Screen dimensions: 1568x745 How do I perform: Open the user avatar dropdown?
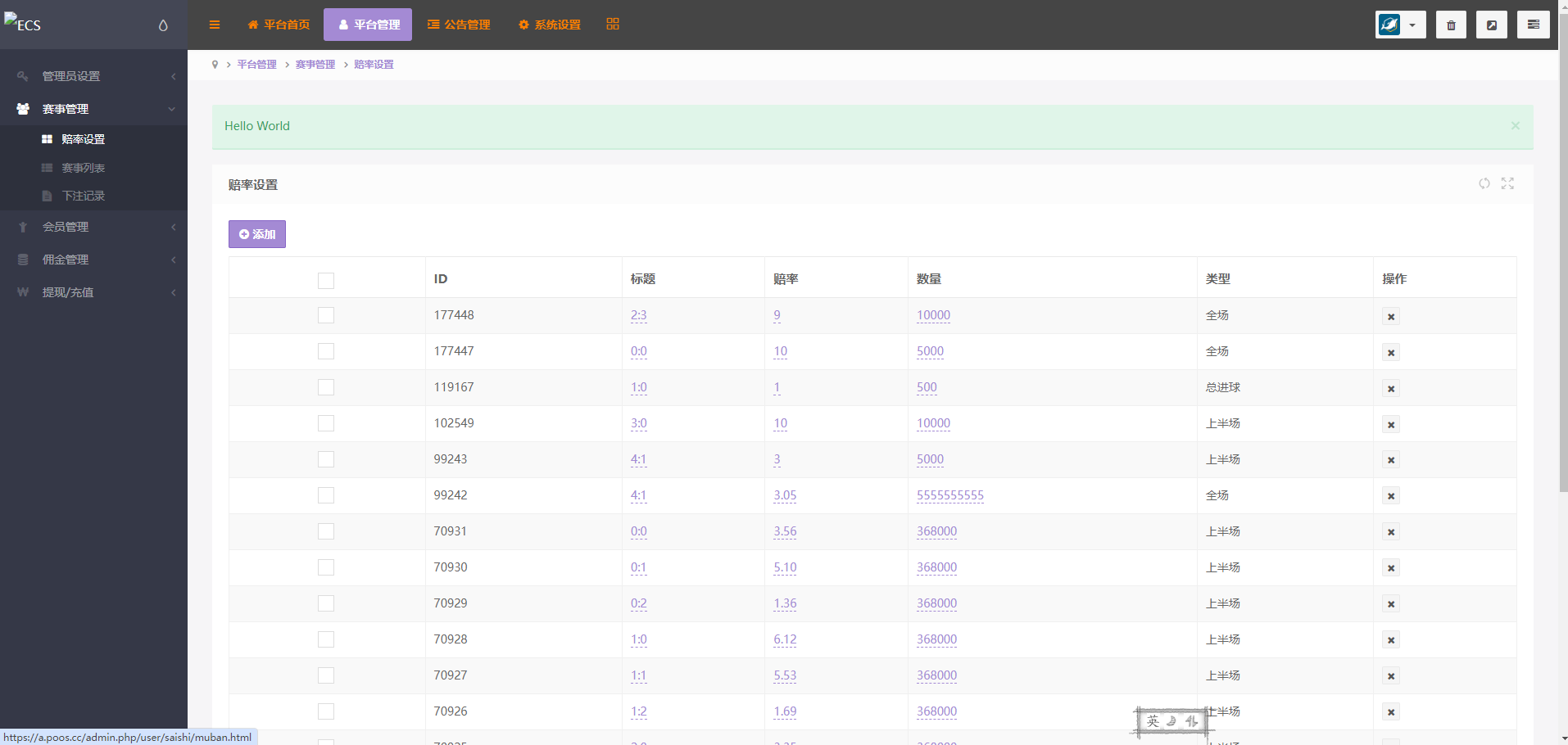[1400, 25]
